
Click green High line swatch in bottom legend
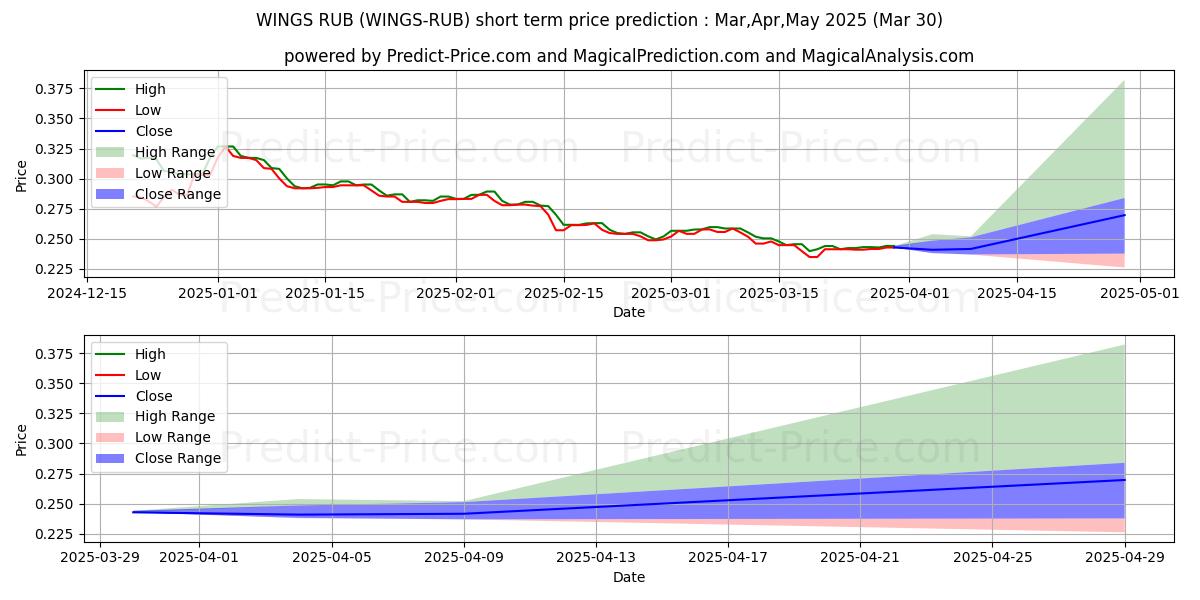point(113,355)
